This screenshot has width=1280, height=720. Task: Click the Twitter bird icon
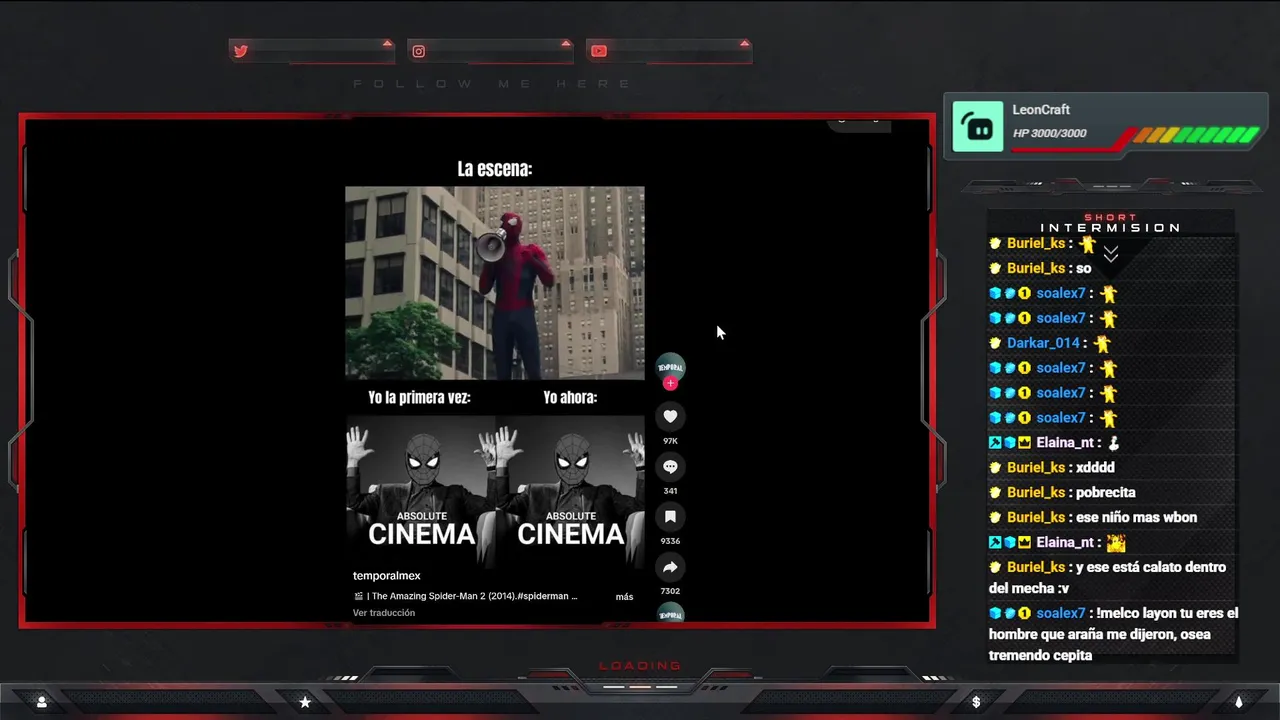coord(240,51)
